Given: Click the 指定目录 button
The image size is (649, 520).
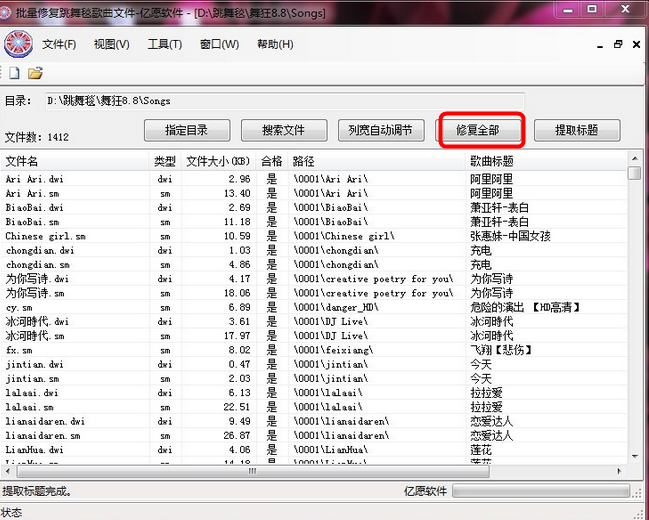Looking at the screenshot, I should [x=187, y=130].
